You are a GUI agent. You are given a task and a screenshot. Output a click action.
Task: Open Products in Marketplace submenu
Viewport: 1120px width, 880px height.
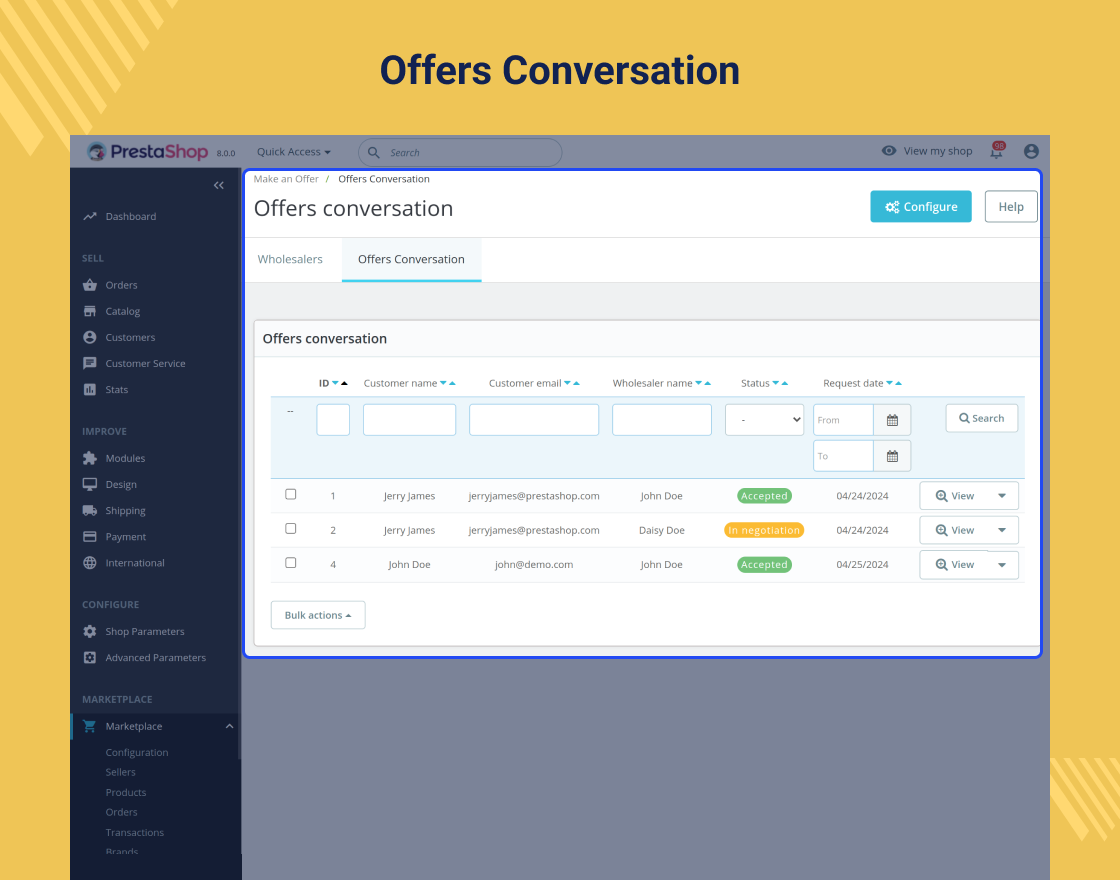126,792
